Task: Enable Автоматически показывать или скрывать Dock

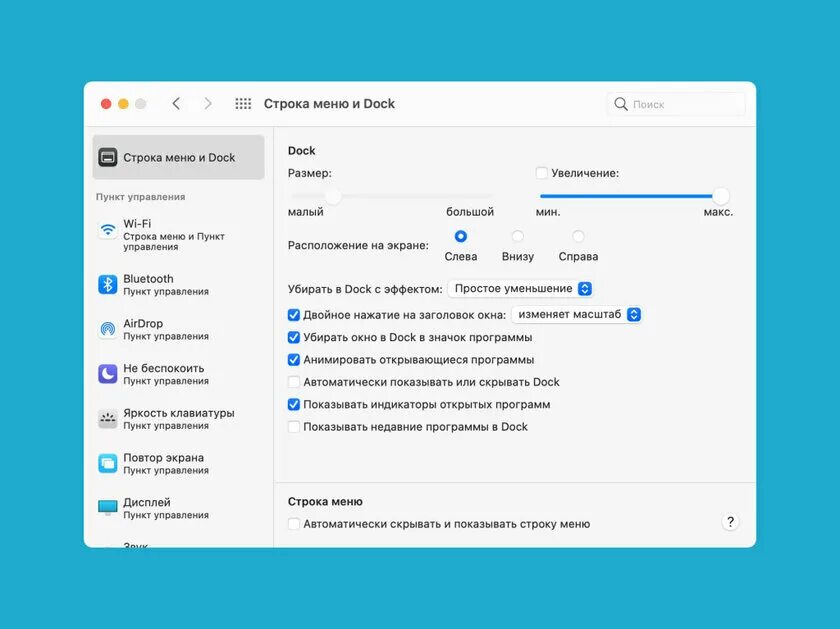Action: click(x=294, y=382)
